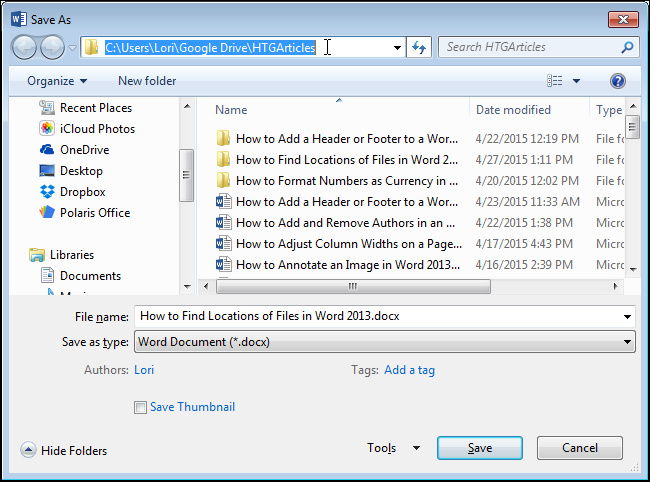The image size is (650, 482).
Task: Click the Cancel button
Action: coord(580,448)
